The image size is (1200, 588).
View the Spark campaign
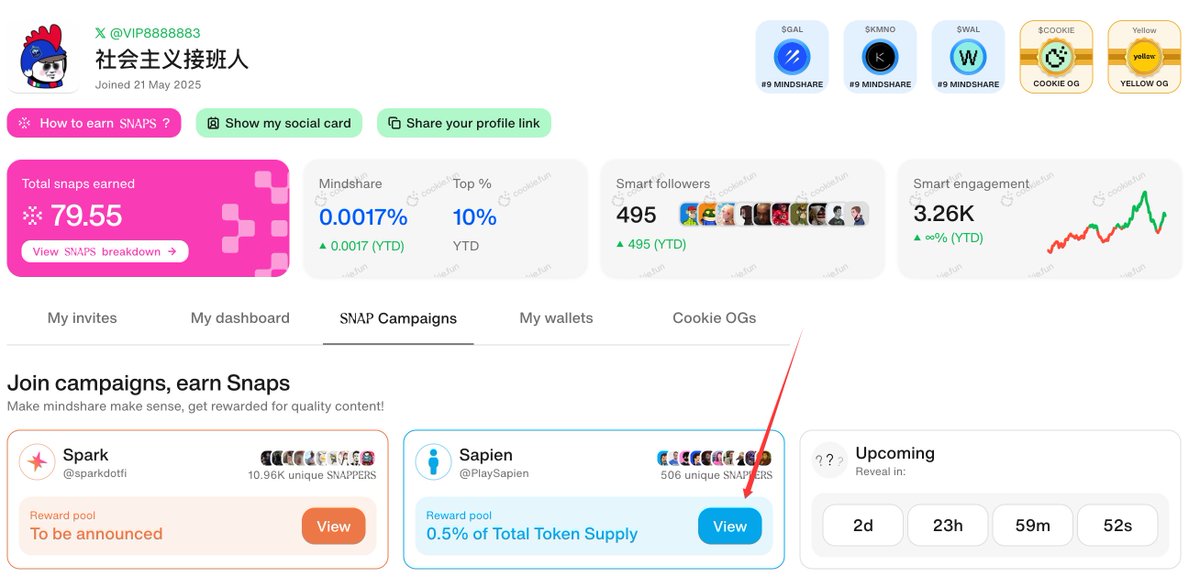(x=334, y=526)
